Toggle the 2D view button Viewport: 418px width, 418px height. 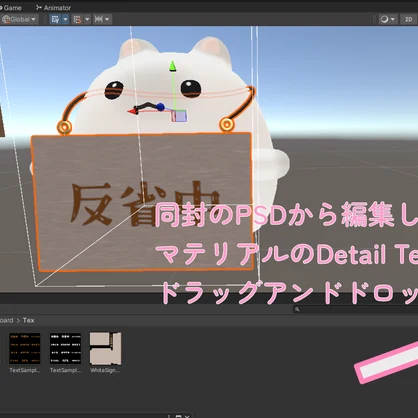[409, 19]
